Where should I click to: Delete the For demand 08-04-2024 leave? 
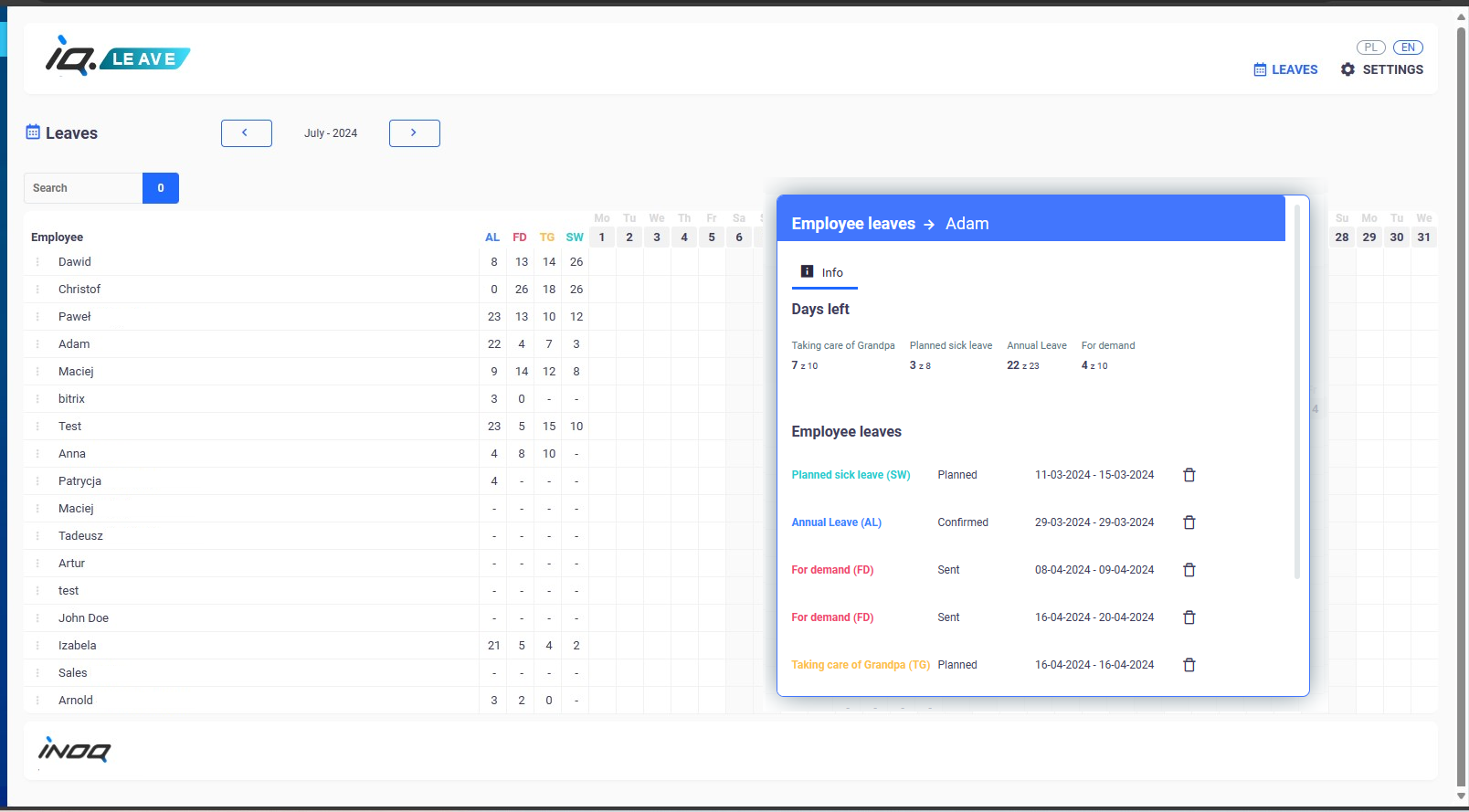pyautogui.click(x=1189, y=570)
